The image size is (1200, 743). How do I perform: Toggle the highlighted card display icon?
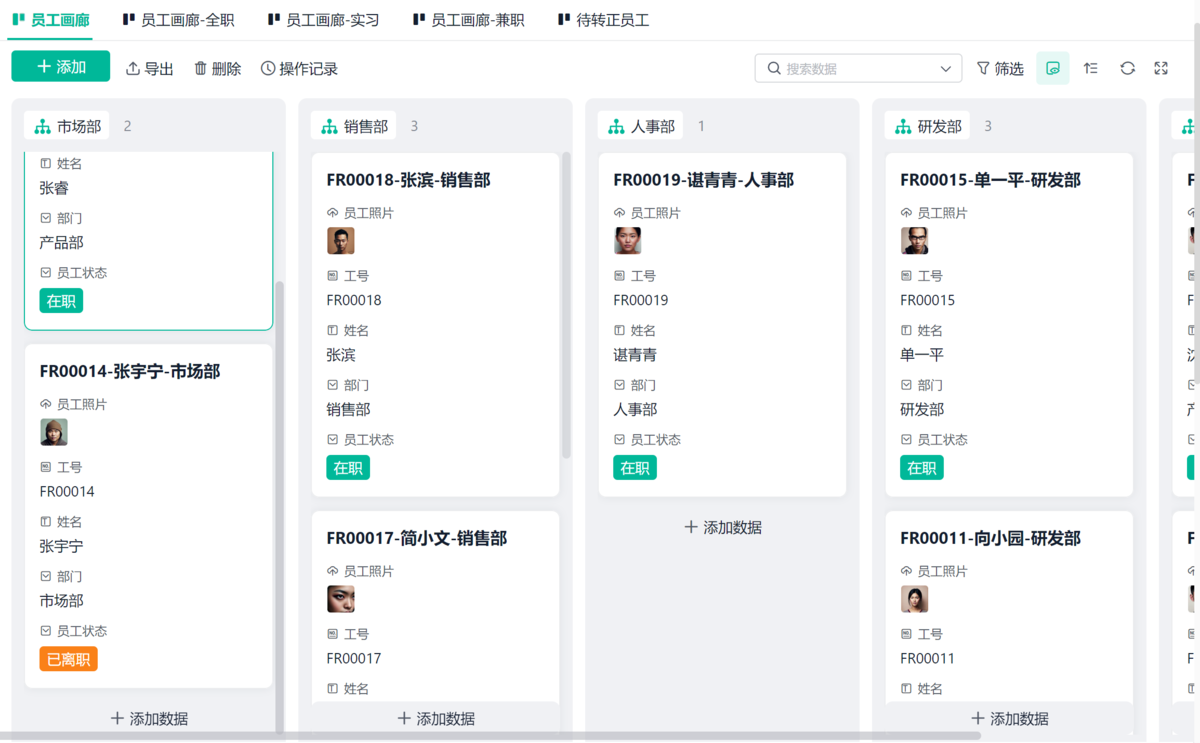[1053, 68]
